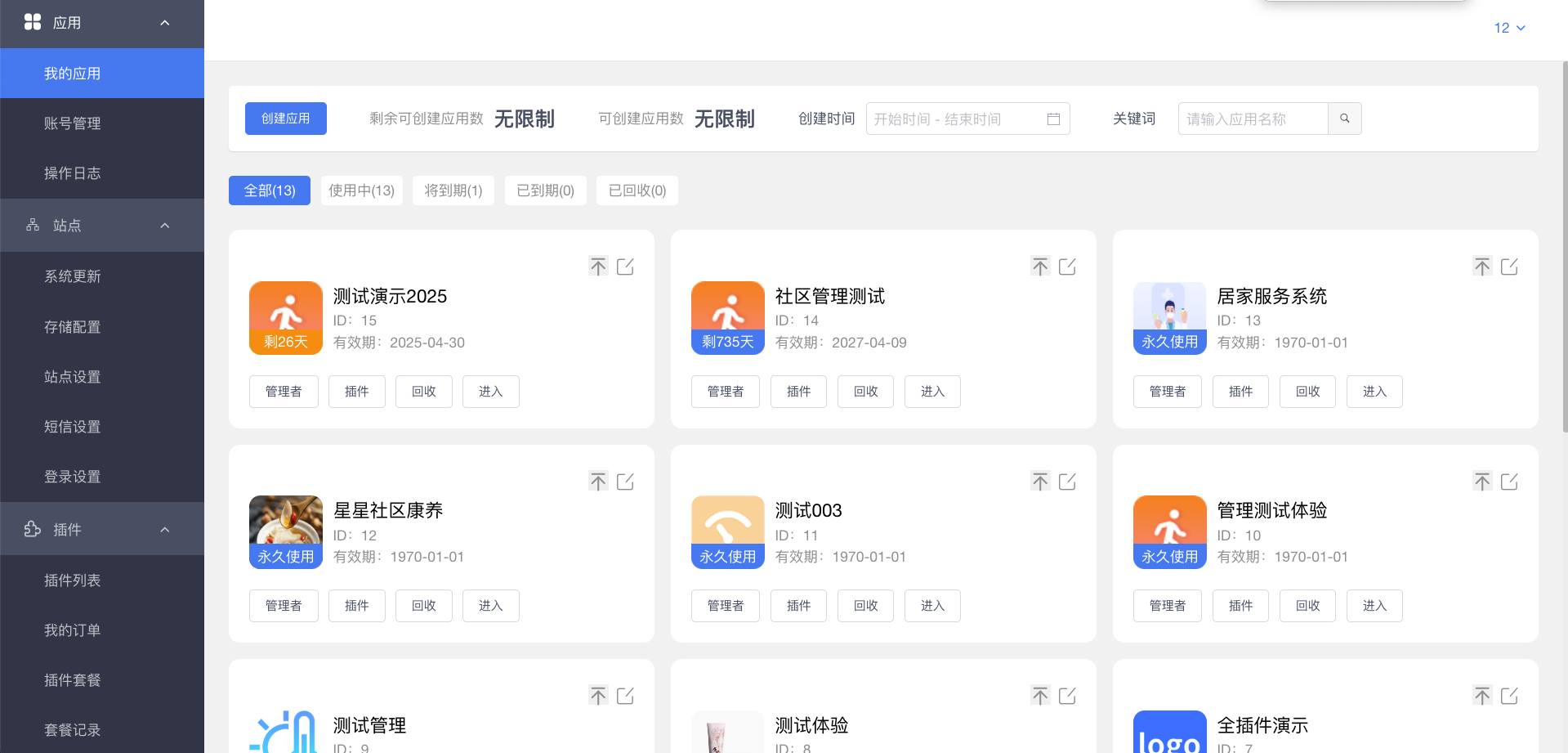Edit the 管理测试体验 app card
This screenshot has width=1568, height=753.
(1510, 482)
